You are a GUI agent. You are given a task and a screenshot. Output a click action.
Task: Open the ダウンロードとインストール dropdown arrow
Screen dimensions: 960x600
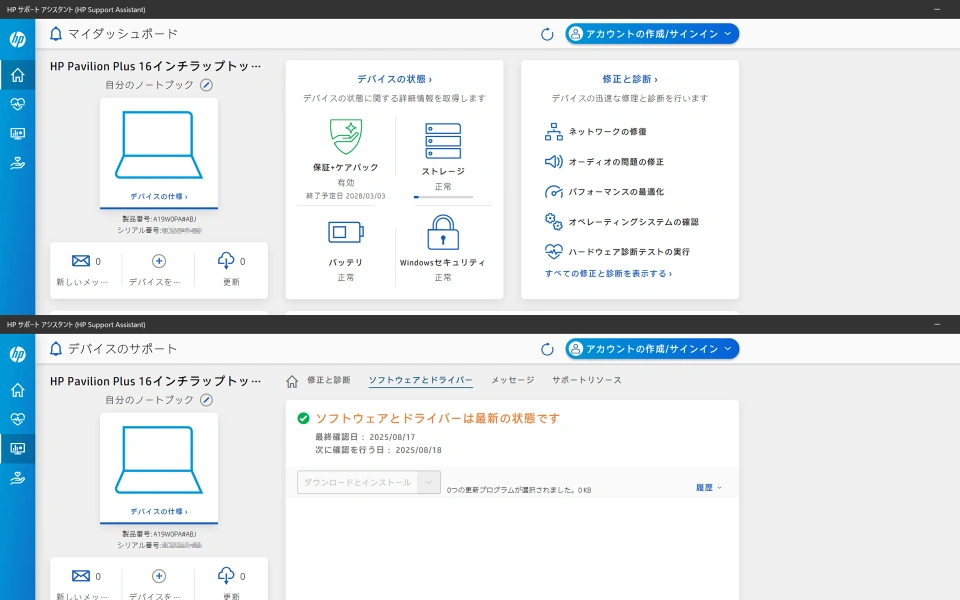pyautogui.click(x=429, y=482)
